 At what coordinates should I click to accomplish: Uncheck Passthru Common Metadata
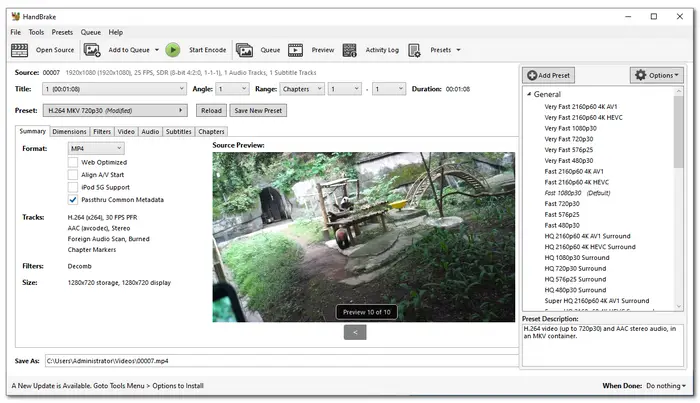click(x=73, y=199)
